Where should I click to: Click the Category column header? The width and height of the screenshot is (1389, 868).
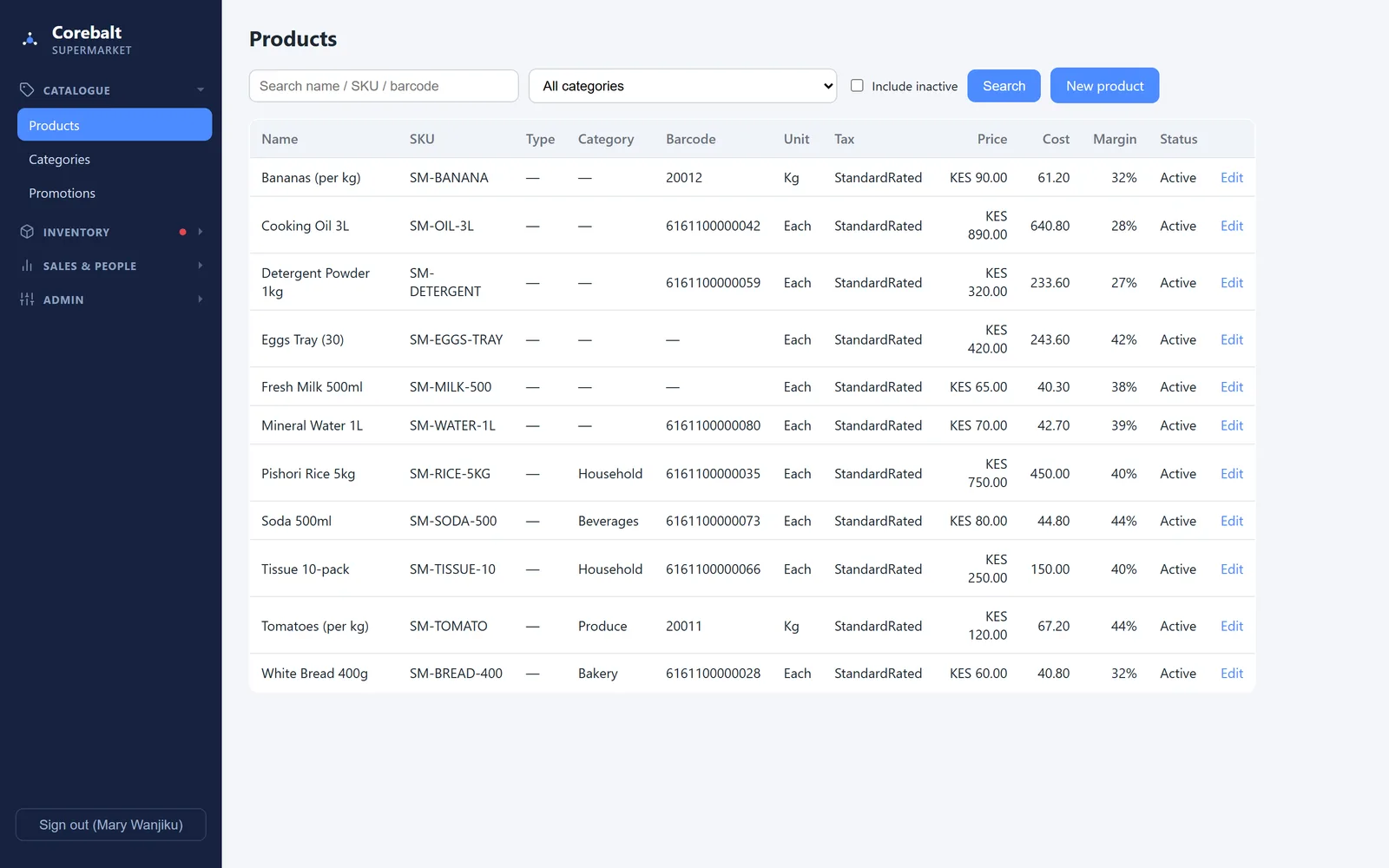click(606, 139)
